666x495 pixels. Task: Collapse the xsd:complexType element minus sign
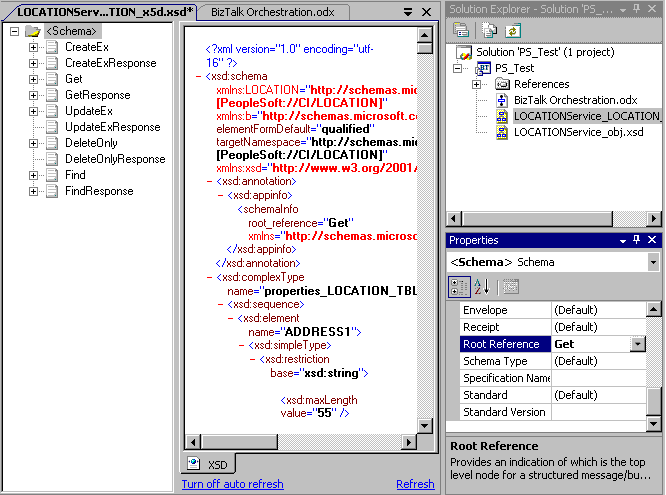(209, 278)
